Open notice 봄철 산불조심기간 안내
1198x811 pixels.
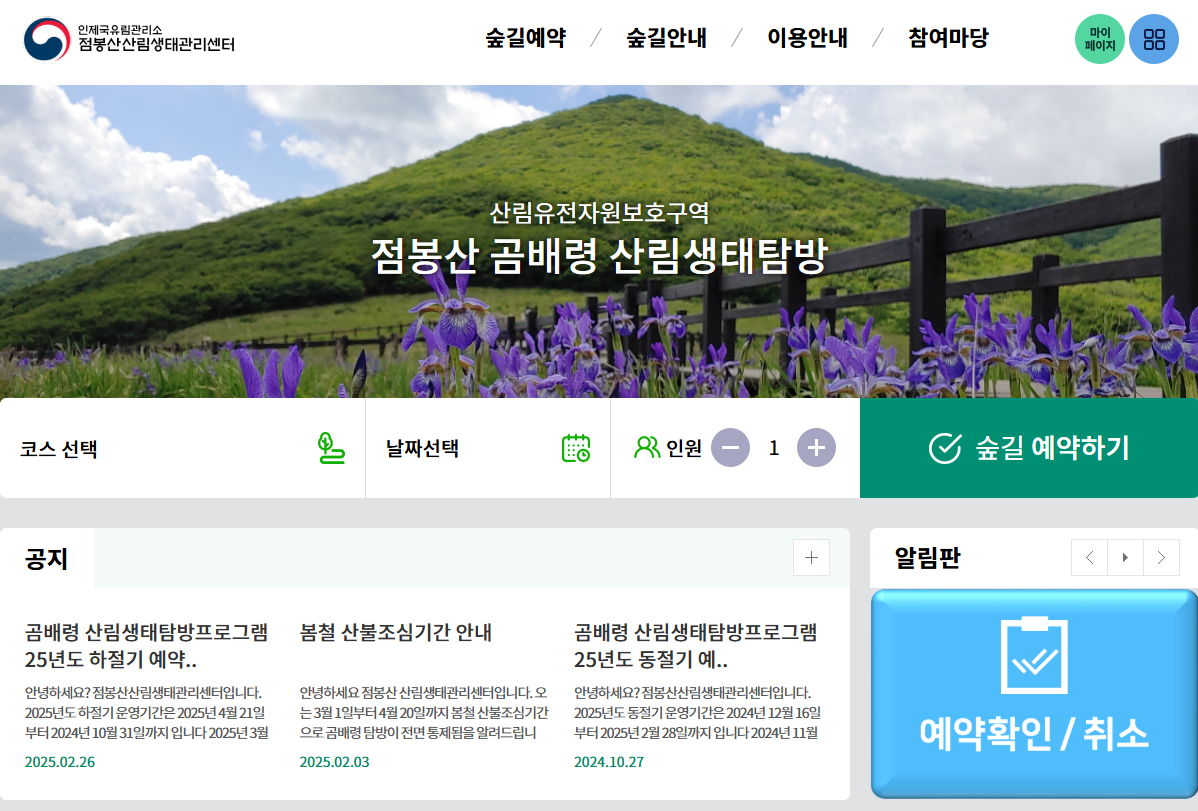[396, 632]
